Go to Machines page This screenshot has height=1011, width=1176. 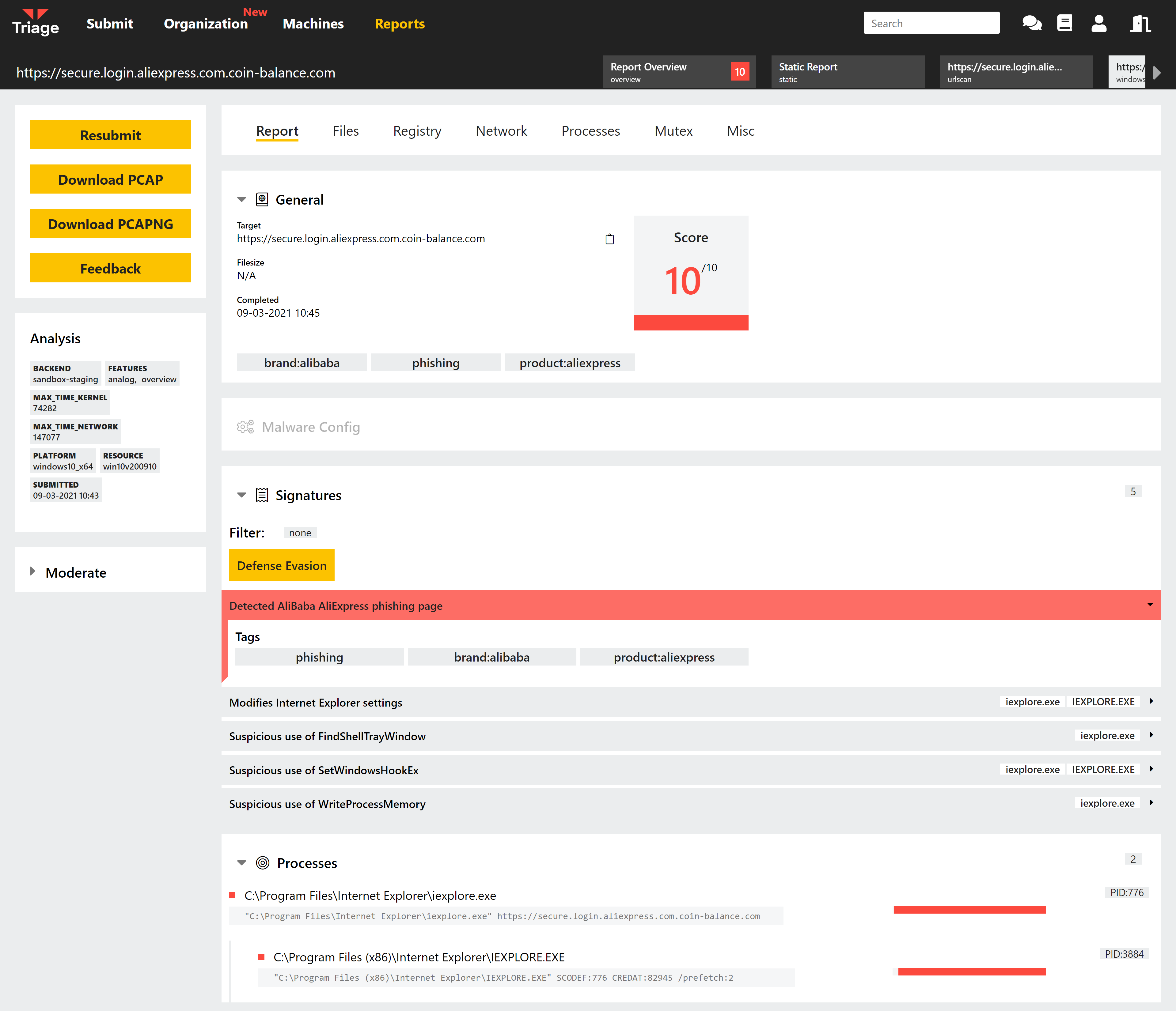[x=313, y=24]
